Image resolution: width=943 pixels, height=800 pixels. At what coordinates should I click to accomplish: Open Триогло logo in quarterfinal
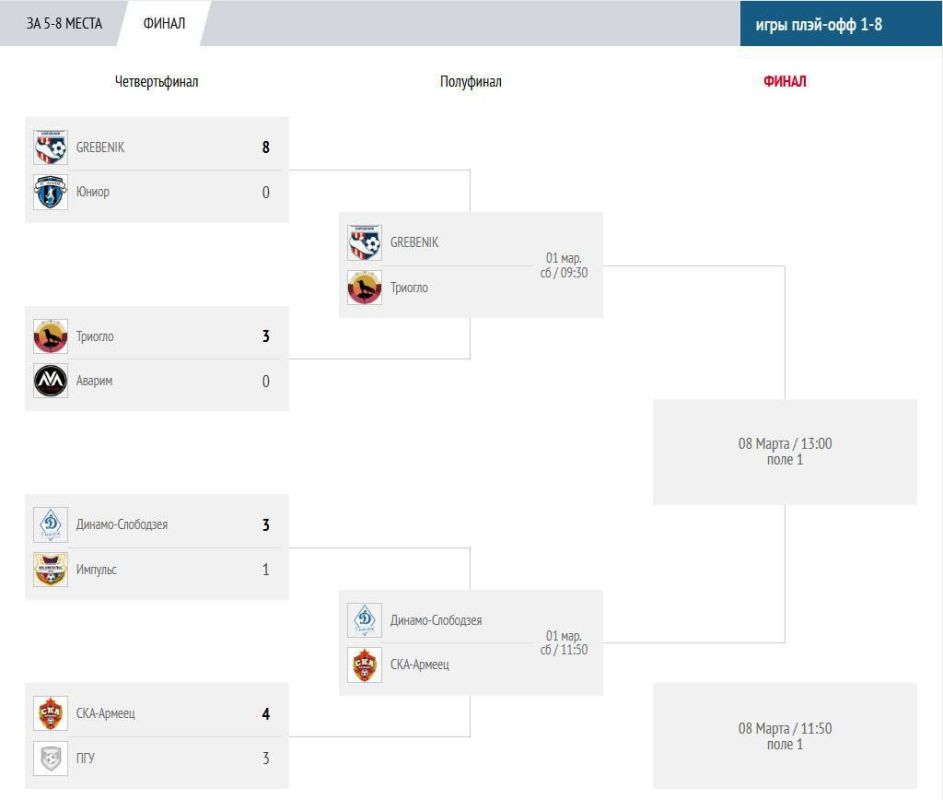51,336
